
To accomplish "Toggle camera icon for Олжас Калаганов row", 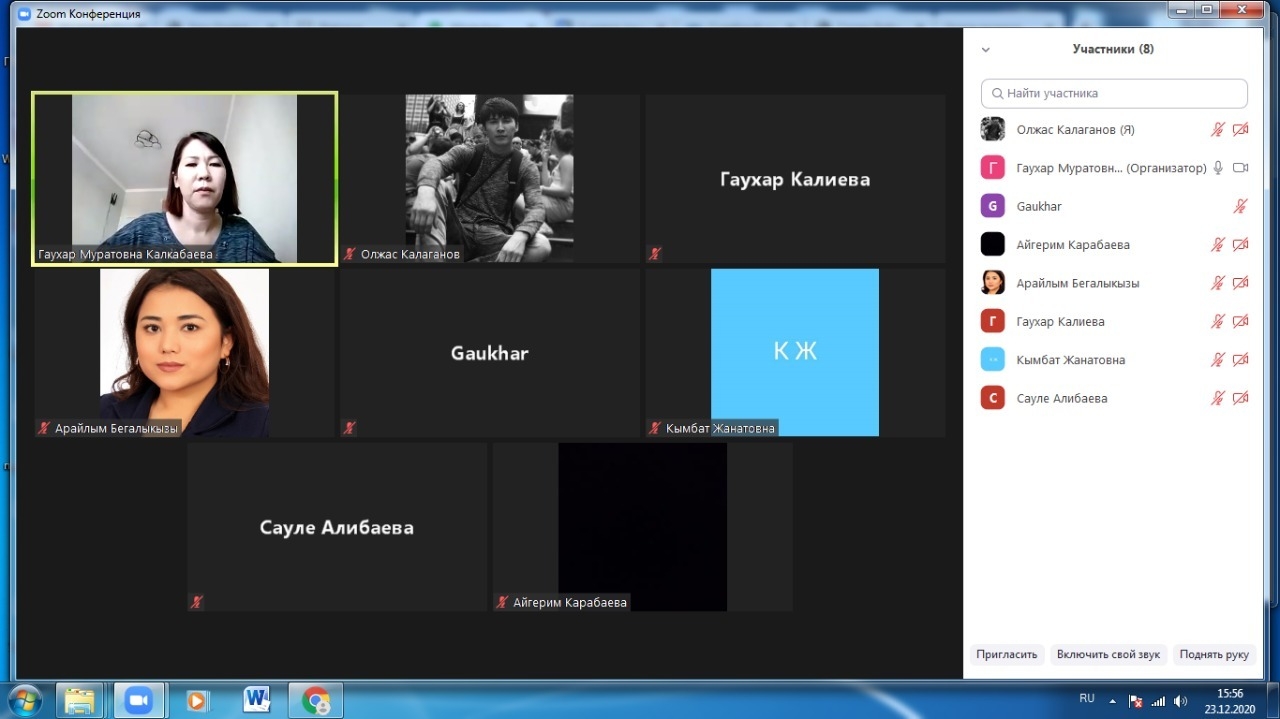I will pyautogui.click(x=1241, y=130).
